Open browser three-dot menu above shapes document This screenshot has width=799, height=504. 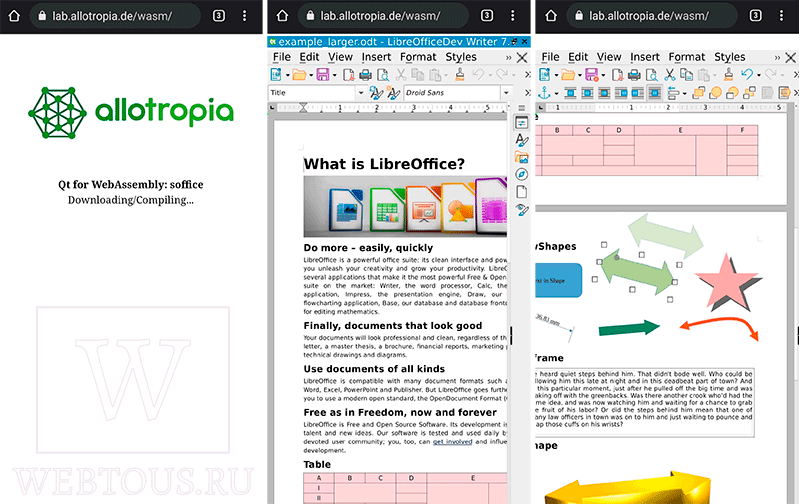click(781, 16)
